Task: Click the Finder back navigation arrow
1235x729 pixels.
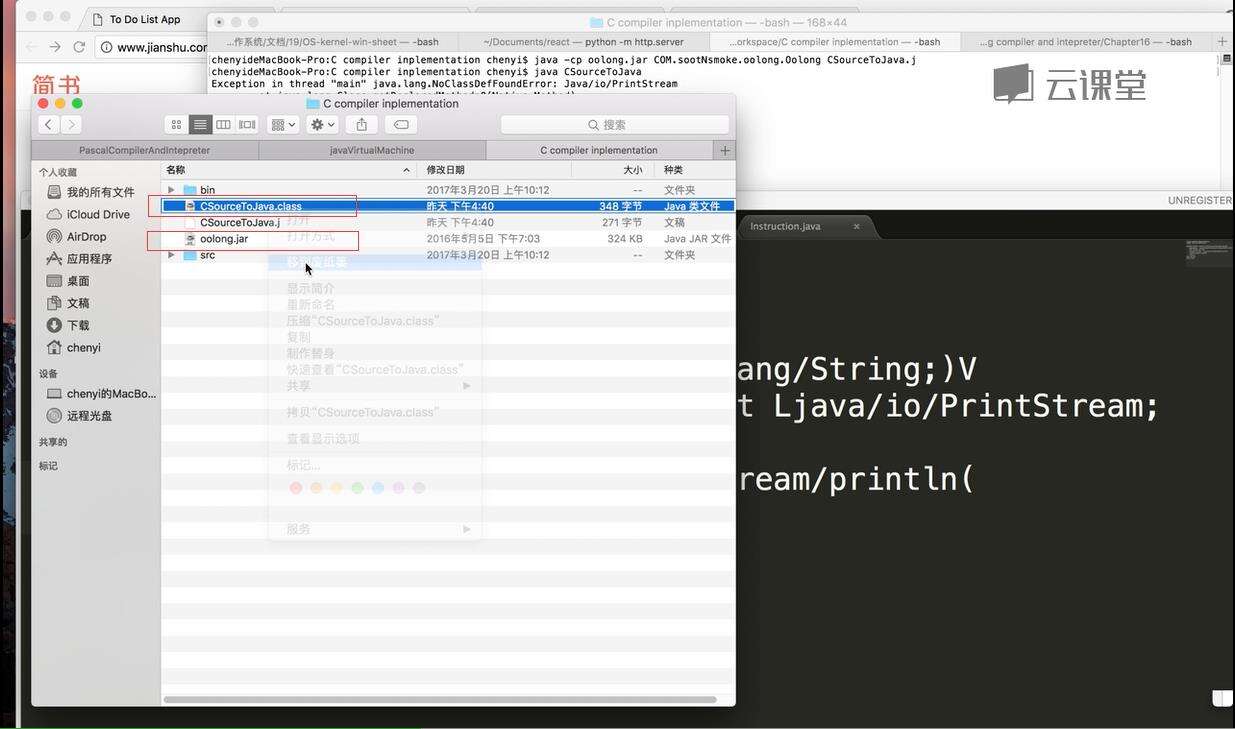Action: pos(48,125)
